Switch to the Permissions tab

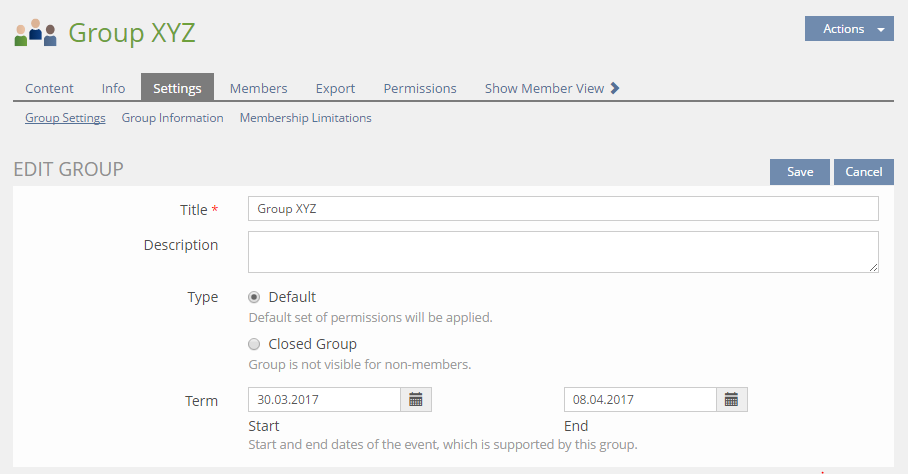[x=420, y=88]
